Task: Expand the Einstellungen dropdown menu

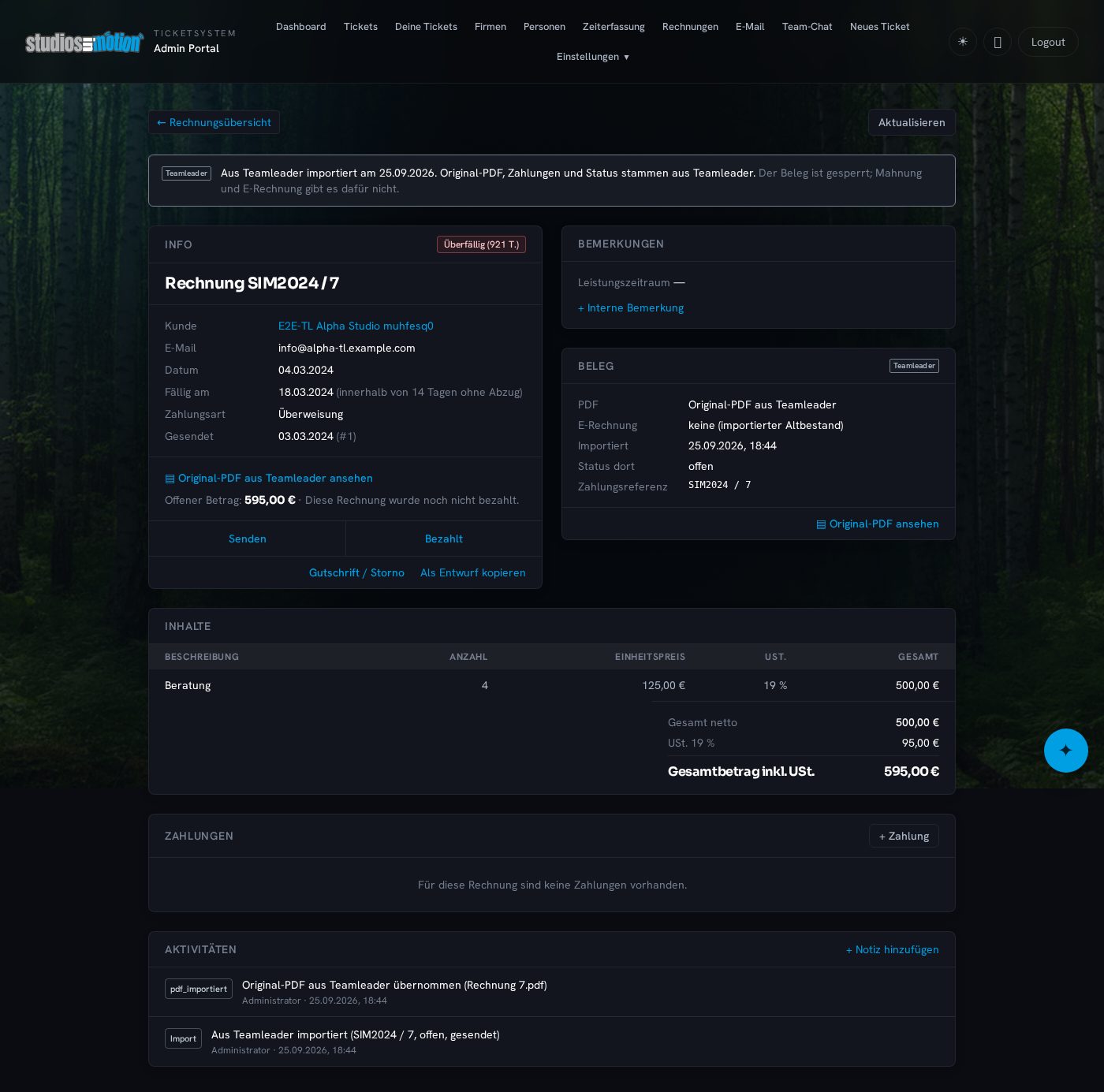Action: pos(593,57)
